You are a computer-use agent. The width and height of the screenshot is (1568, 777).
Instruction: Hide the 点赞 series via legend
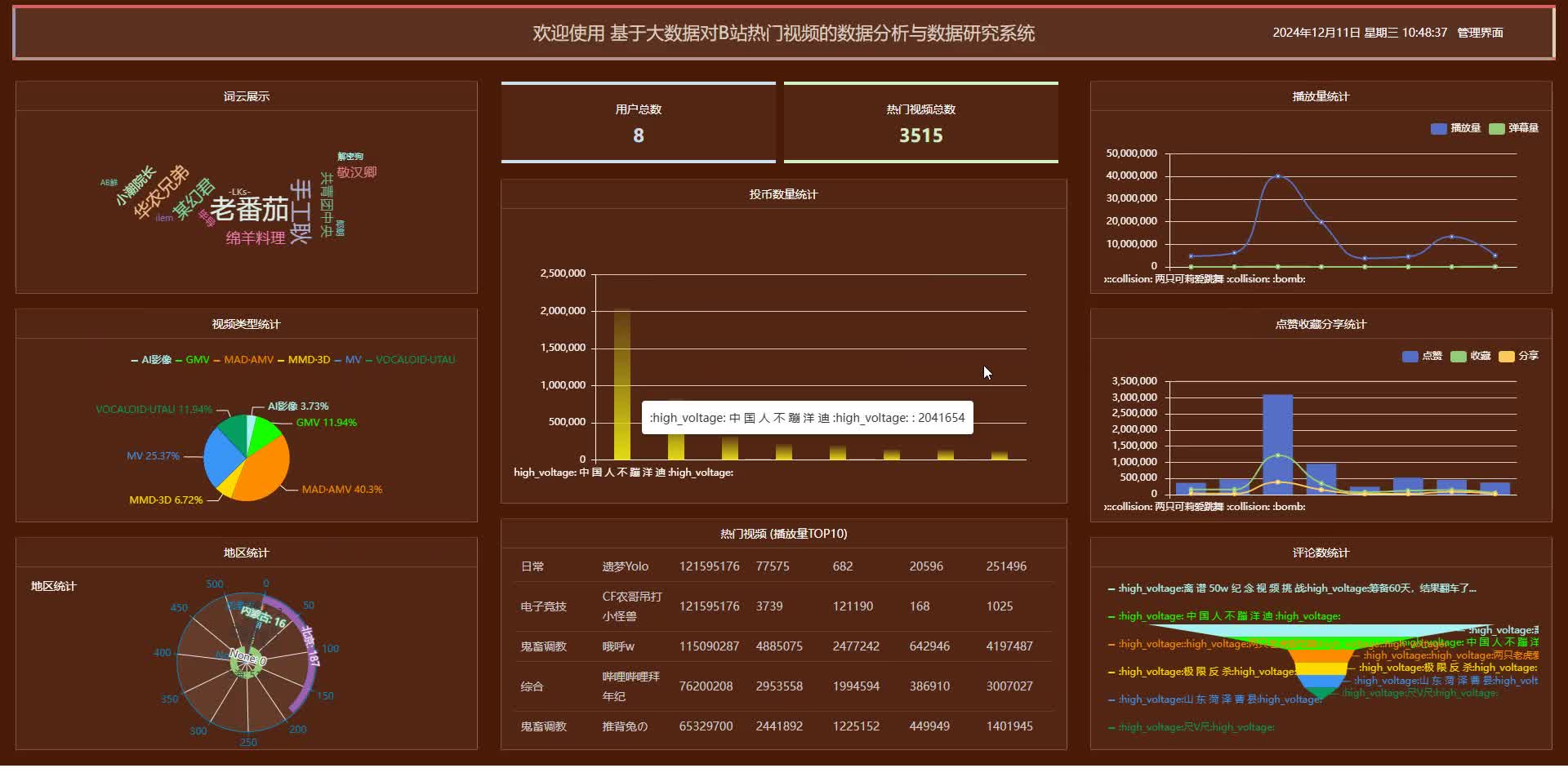pyautogui.click(x=1422, y=356)
